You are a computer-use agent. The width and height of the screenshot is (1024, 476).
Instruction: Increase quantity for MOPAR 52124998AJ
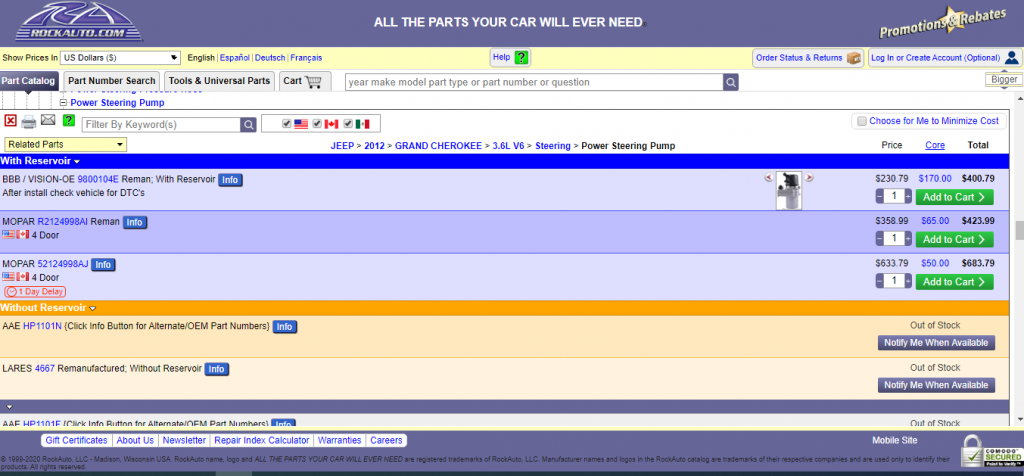pyautogui.click(x=908, y=281)
